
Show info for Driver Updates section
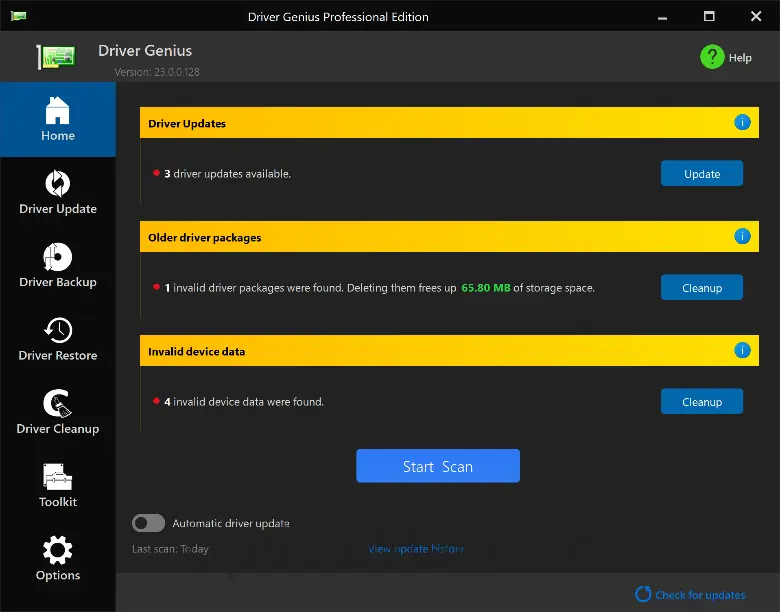(742, 123)
